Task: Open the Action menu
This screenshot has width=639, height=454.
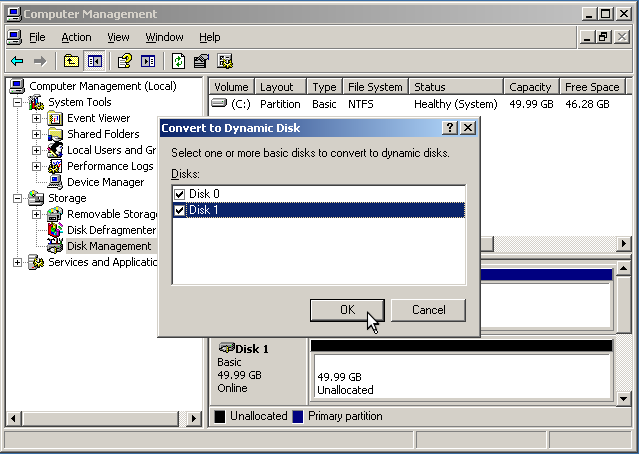Action: click(x=76, y=37)
